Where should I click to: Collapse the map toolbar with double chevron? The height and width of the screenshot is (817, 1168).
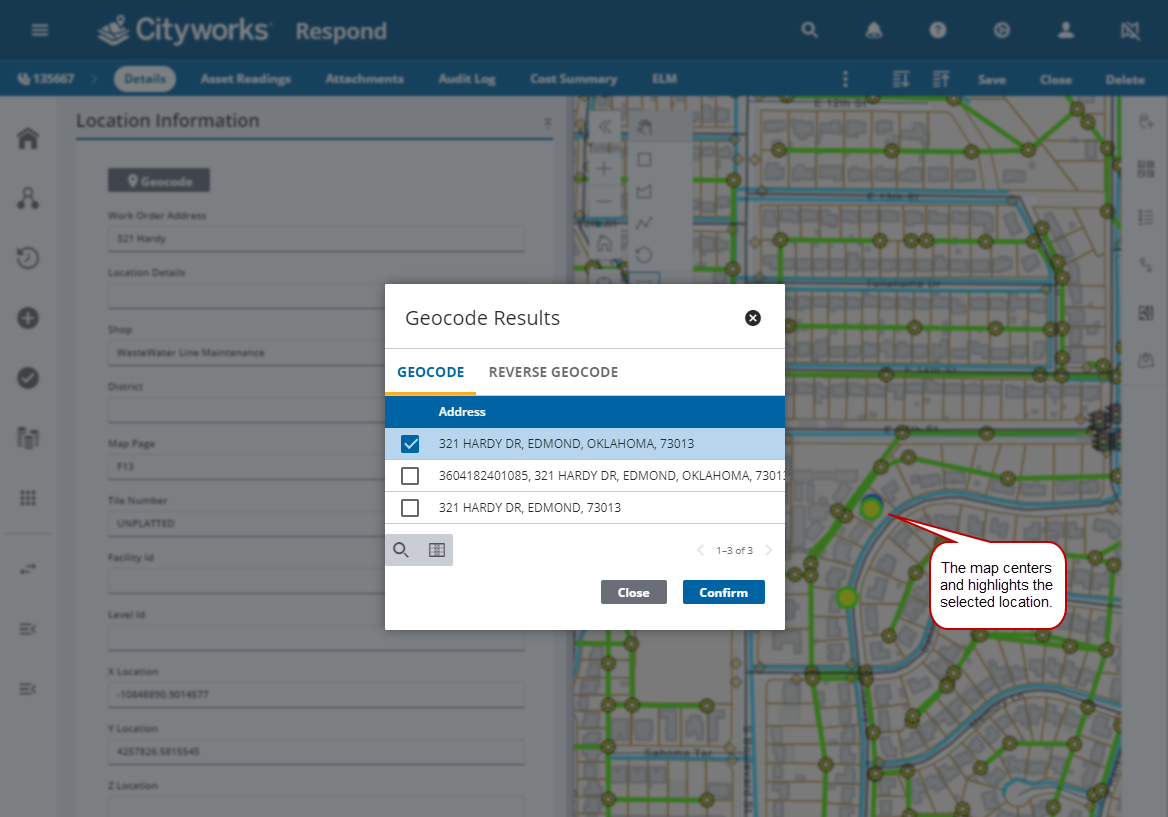[604, 126]
